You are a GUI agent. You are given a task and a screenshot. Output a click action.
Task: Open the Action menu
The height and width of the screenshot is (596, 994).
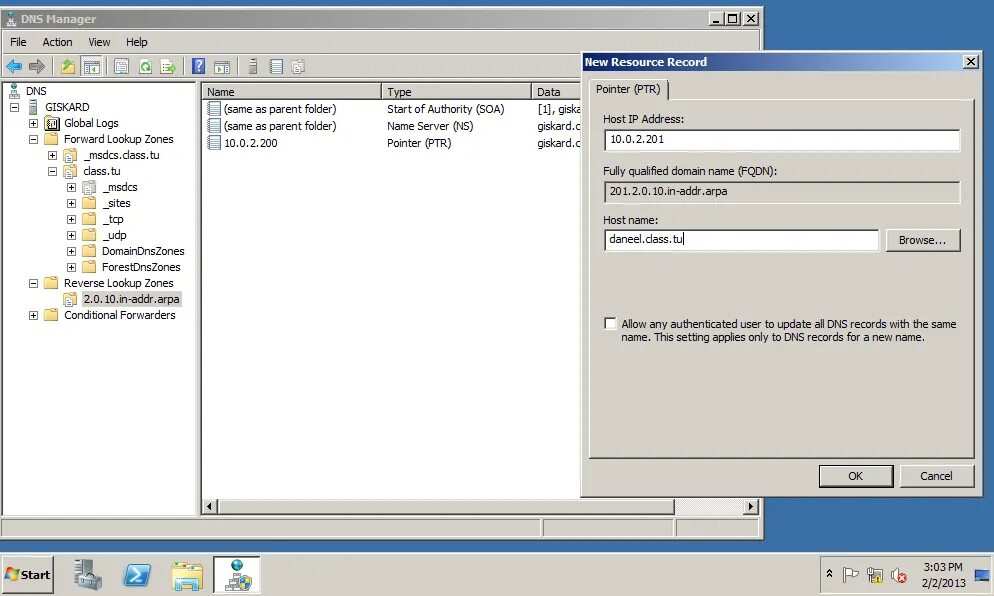point(57,42)
